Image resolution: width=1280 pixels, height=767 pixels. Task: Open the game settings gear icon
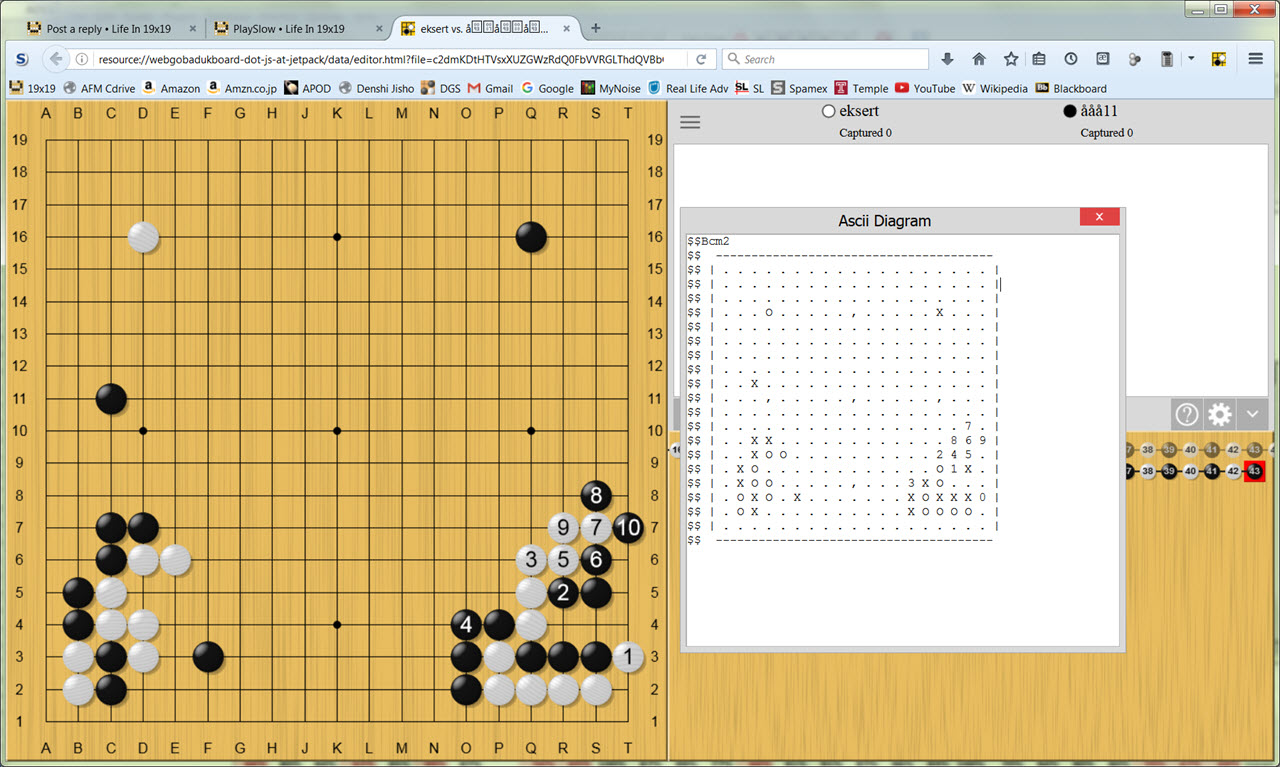1219,414
